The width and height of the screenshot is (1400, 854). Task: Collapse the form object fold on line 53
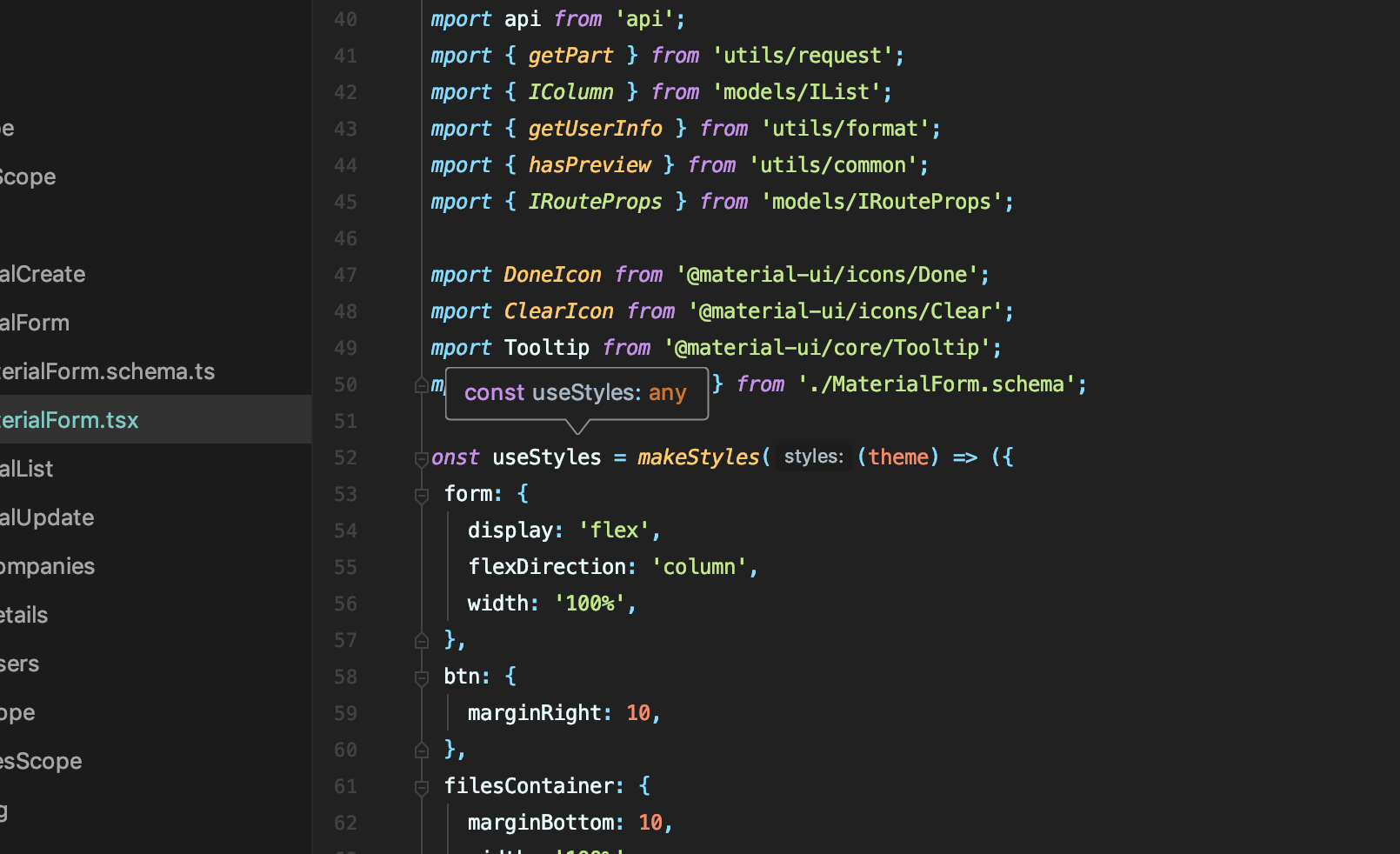[x=422, y=495]
